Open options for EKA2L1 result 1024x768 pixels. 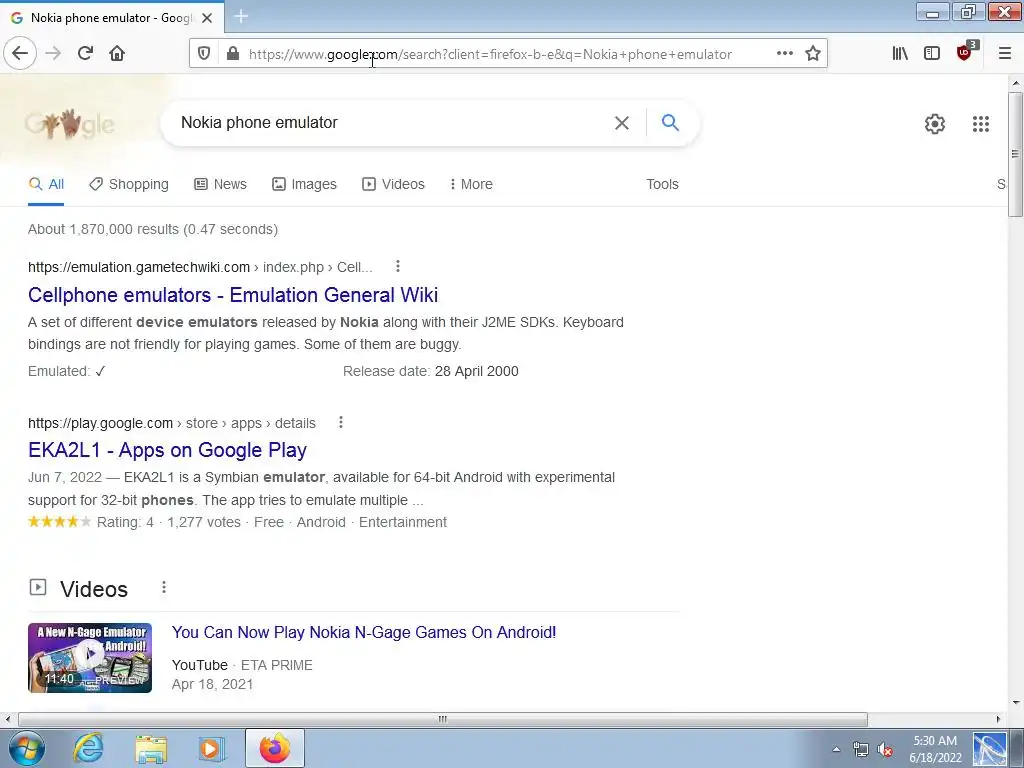[x=340, y=423]
